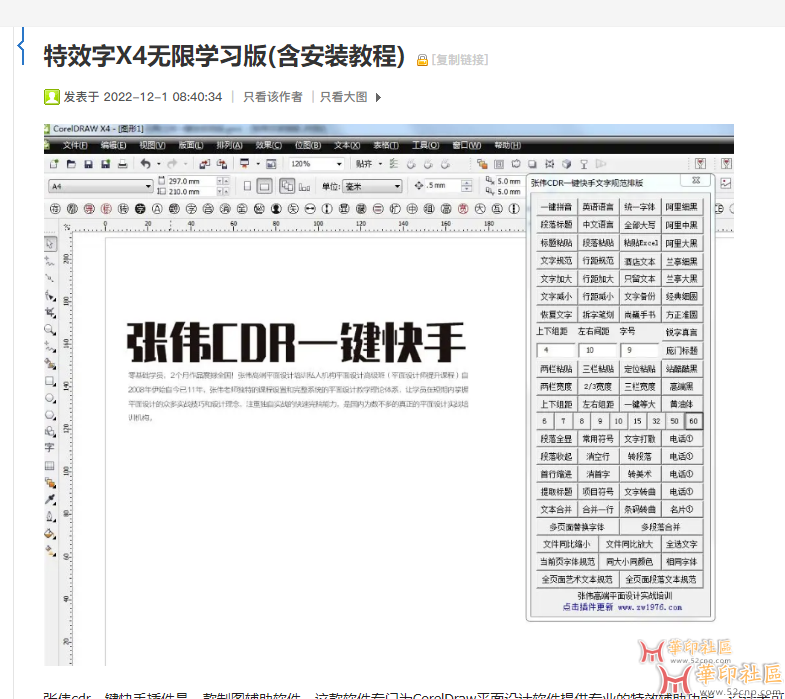
Task: Select the Pick tool in the toolbox
Action: [50, 244]
